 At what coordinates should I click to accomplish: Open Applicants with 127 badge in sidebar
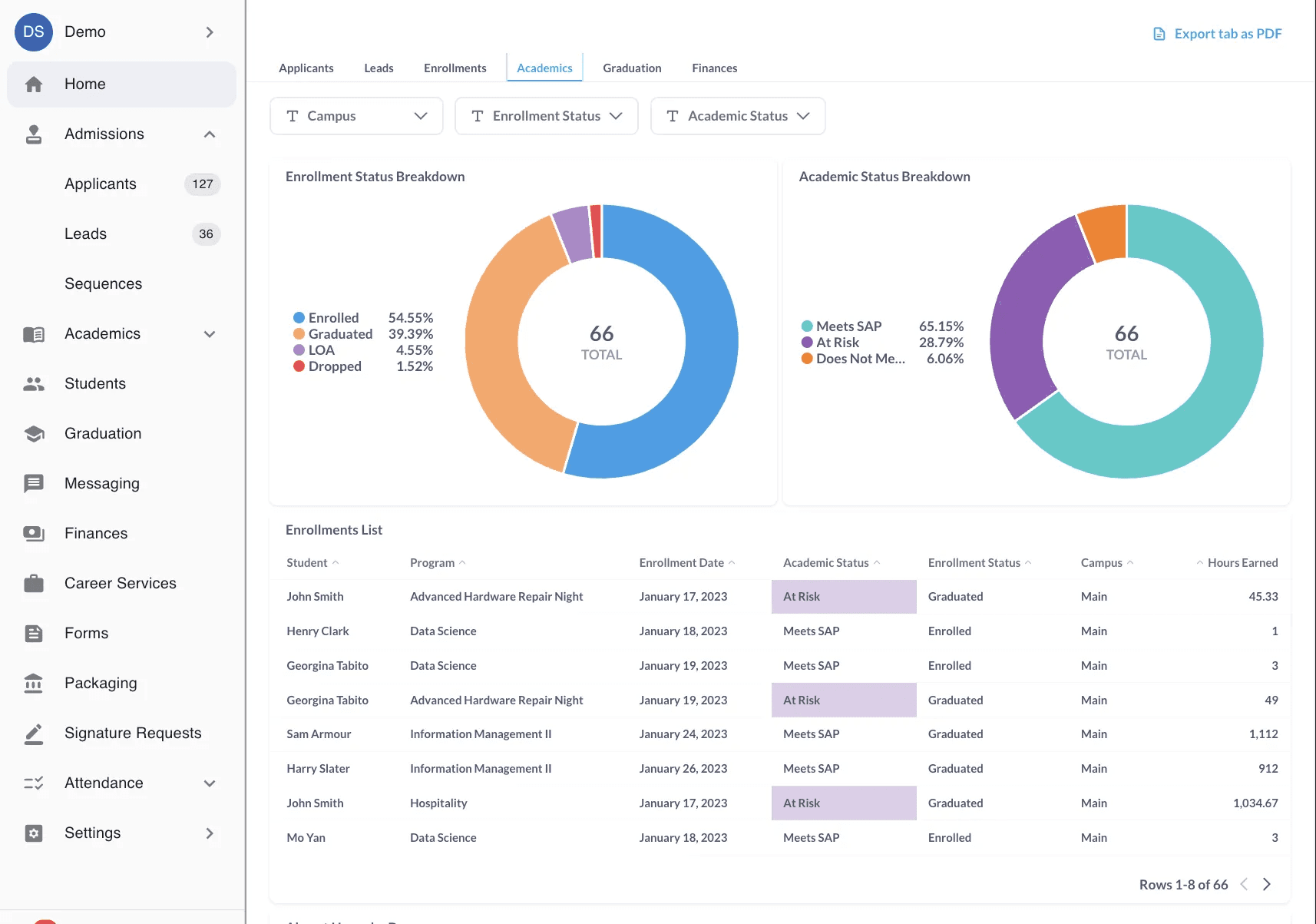click(x=121, y=184)
